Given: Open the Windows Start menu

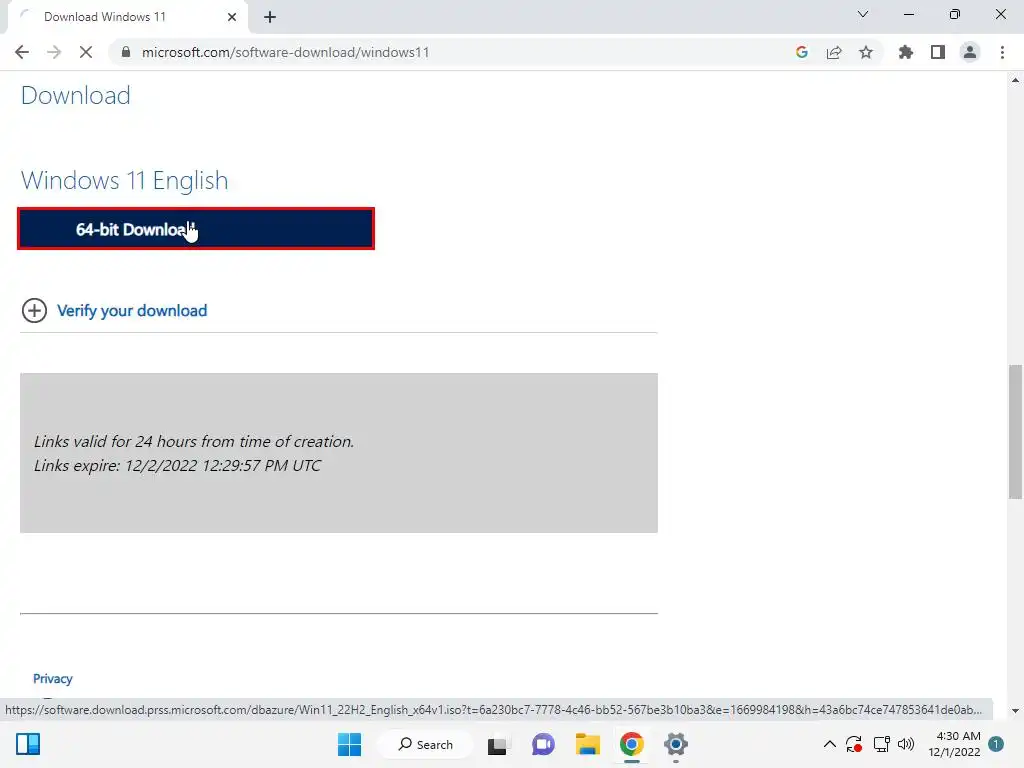Looking at the screenshot, I should click(349, 744).
